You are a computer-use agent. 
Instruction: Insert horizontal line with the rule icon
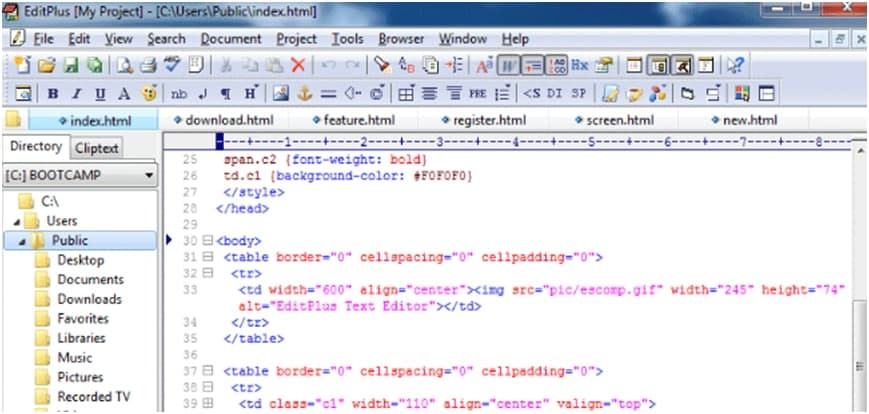tap(329, 94)
